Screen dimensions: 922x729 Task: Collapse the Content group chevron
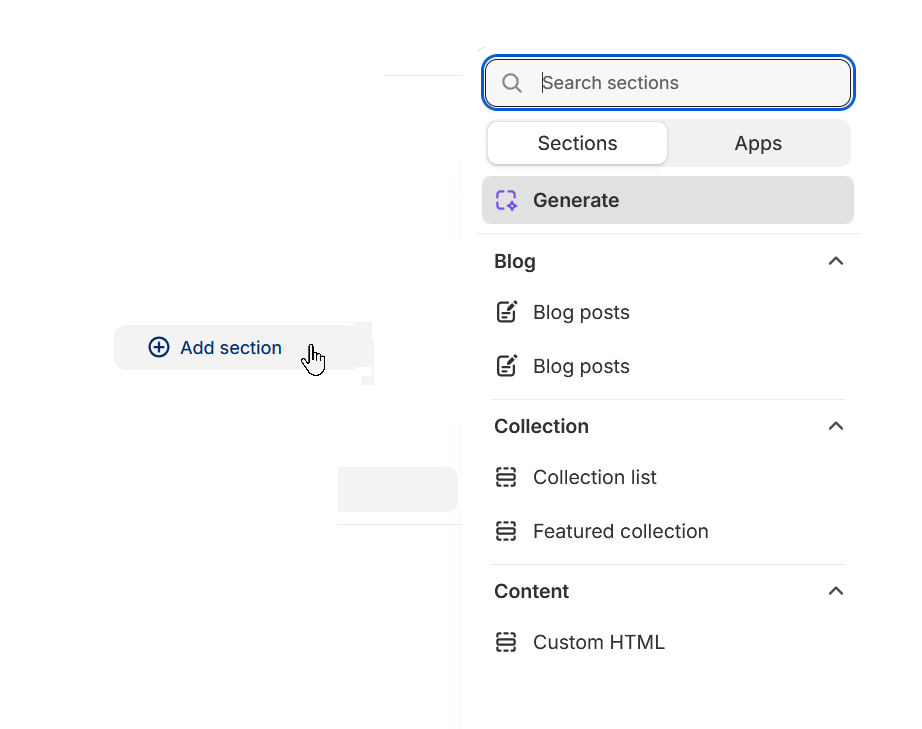(x=836, y=591)
